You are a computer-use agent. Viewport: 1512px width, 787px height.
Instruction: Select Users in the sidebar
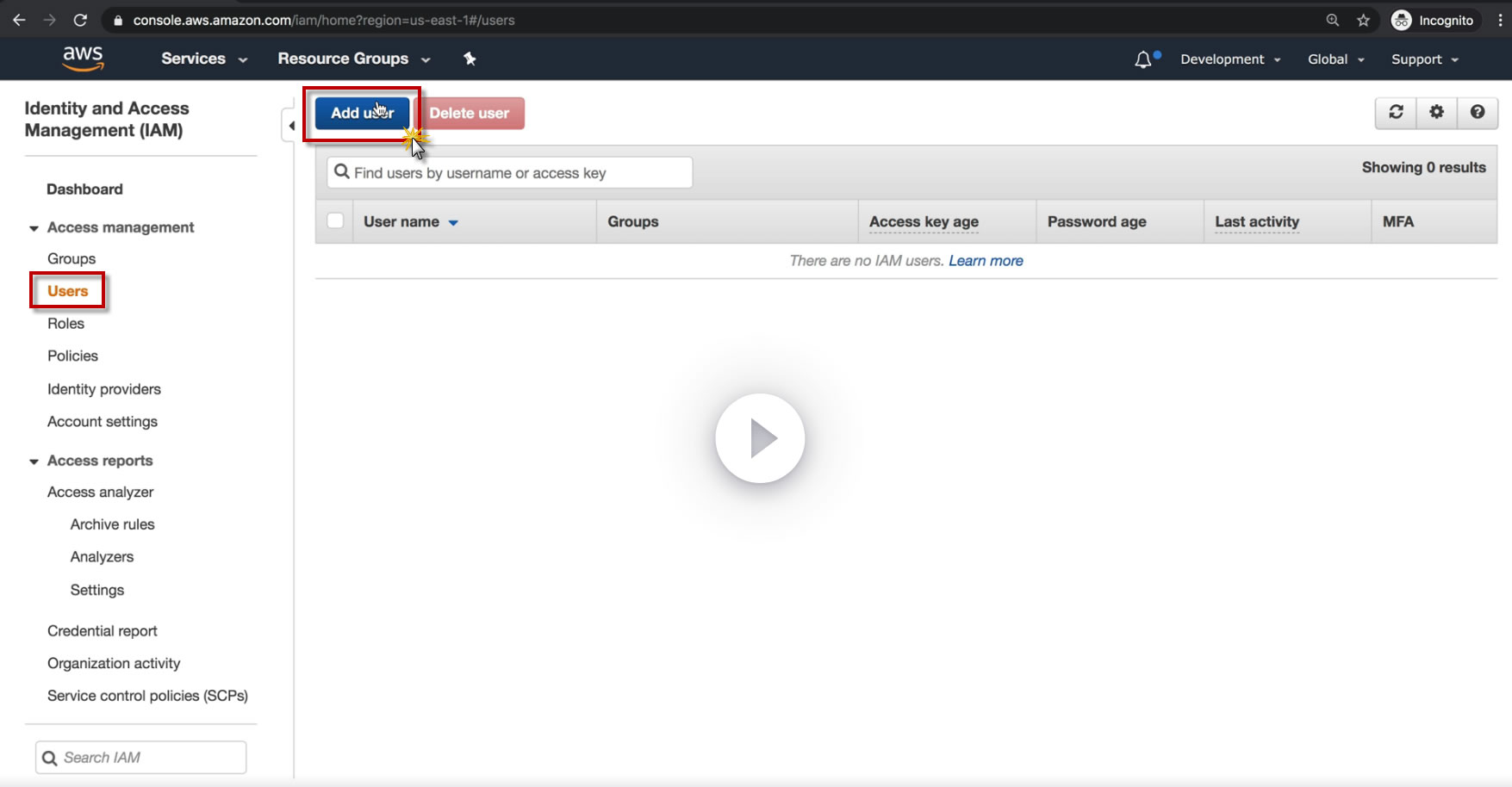point(68,291)
